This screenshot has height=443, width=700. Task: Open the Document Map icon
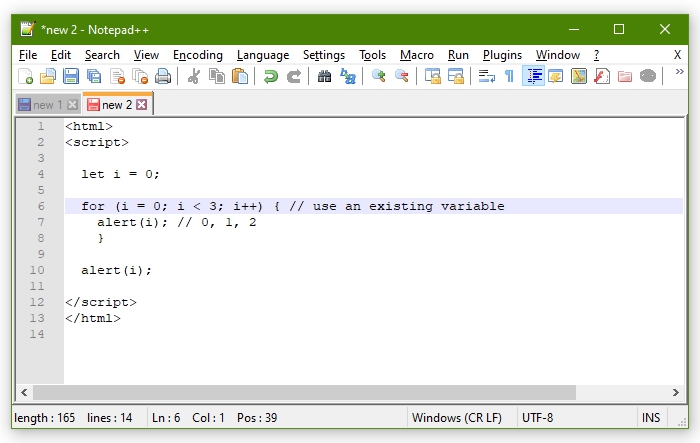[x=579, y=76]
